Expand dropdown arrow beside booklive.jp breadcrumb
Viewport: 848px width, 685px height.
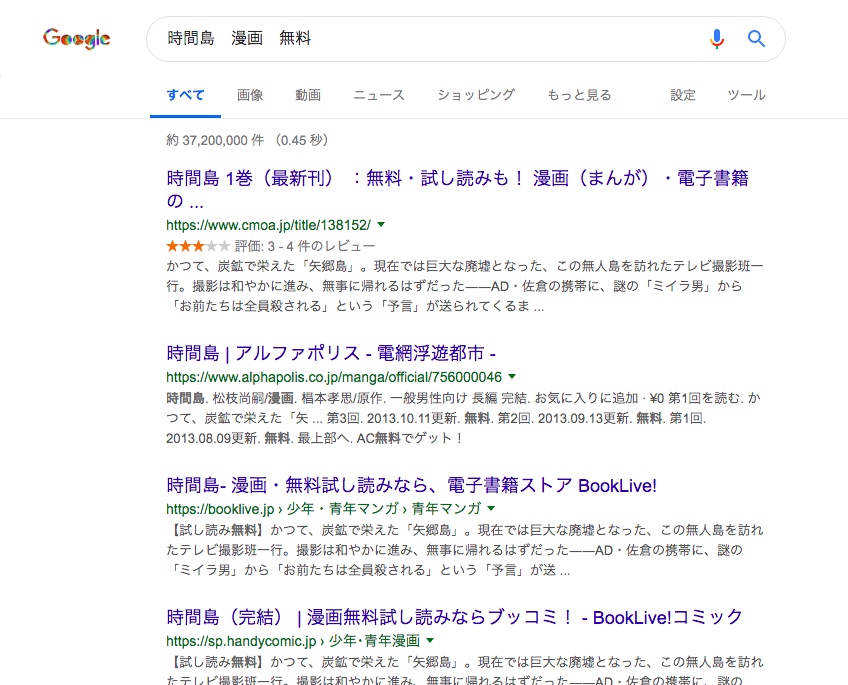pyautogui.click(x=491, y=508)
